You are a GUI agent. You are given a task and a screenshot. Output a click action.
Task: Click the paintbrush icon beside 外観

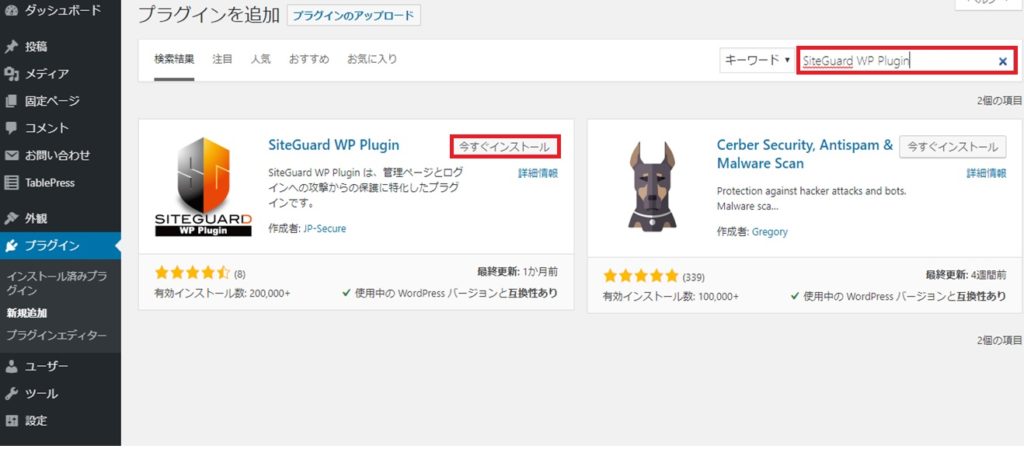(x=11, y=218)
